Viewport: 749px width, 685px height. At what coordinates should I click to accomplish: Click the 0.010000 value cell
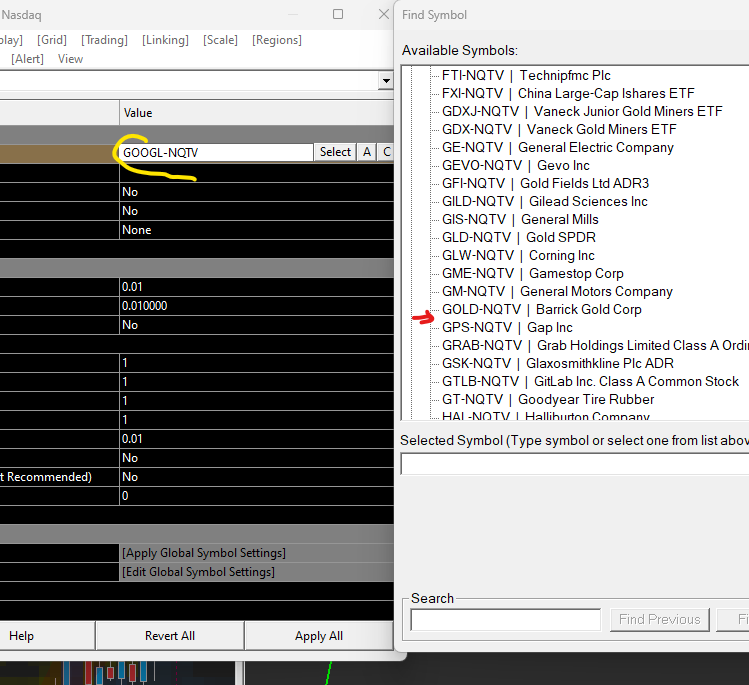tap(257, 306)
